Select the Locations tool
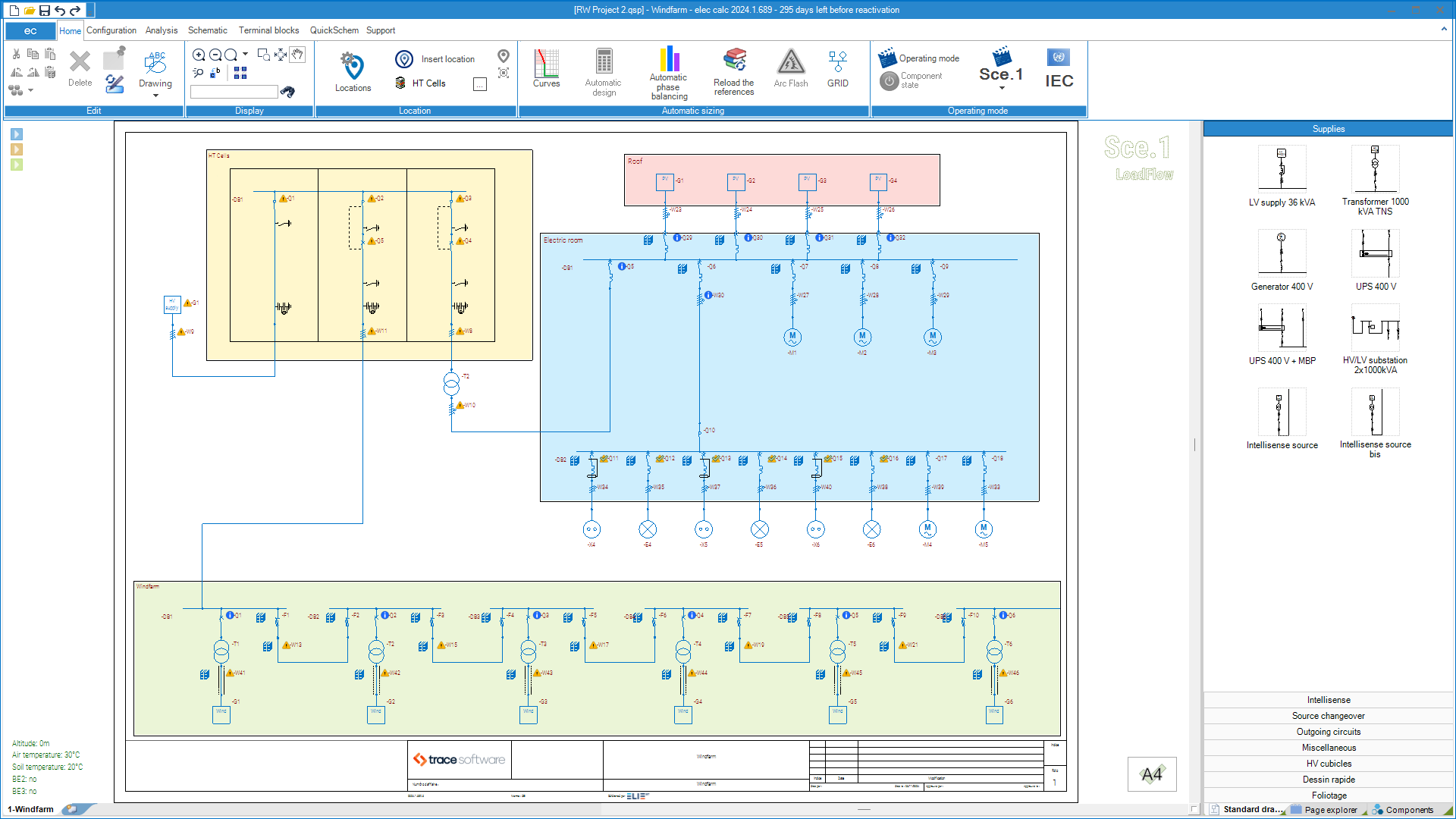The height and width of the screenshot is (819, 1456). tap(351, 69)
